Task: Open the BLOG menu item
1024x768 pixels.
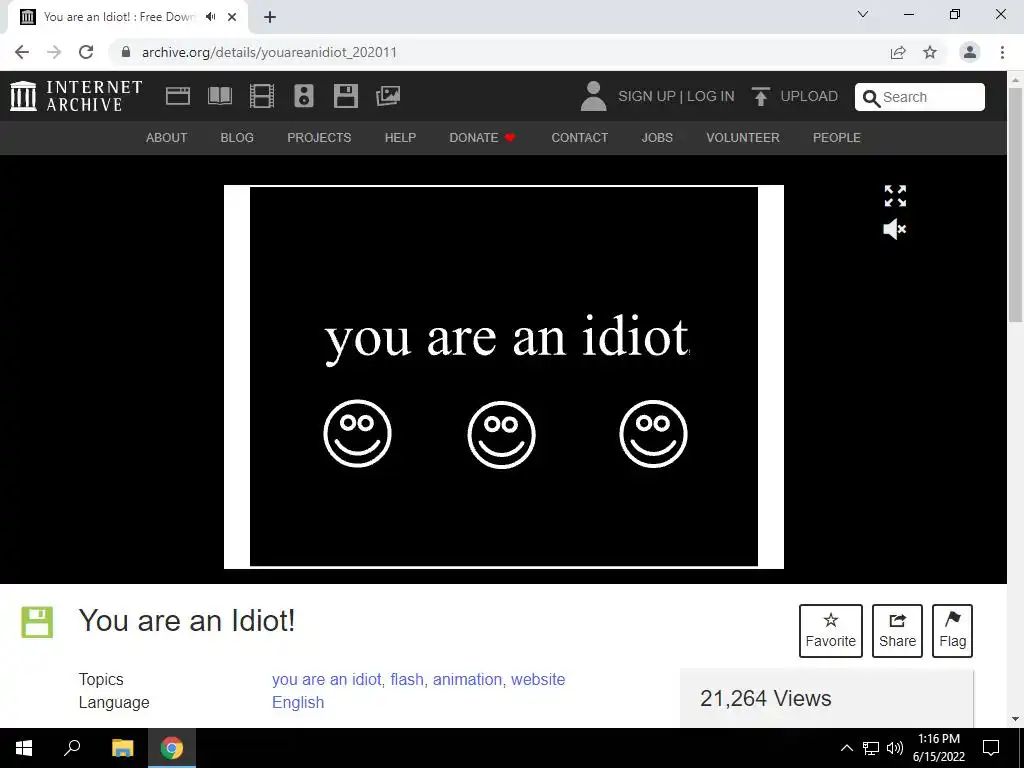Action: click(237, 138)
